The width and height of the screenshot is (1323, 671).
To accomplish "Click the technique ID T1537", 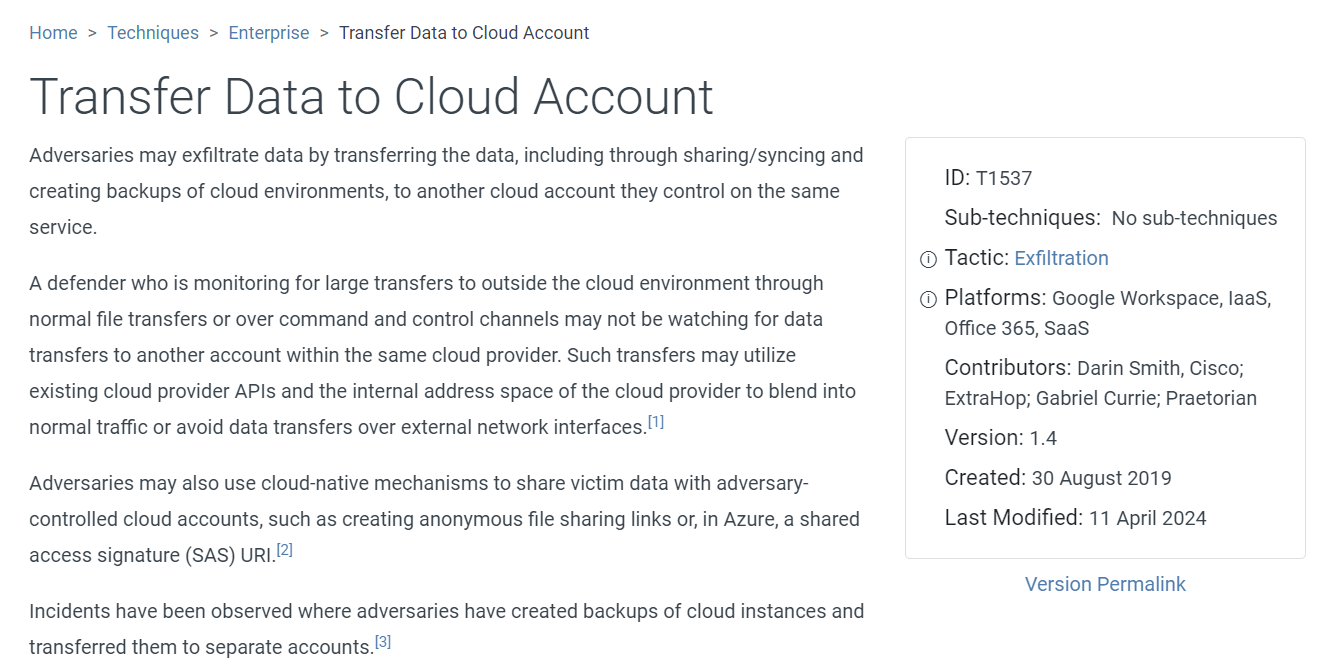I will point(1003,179).
